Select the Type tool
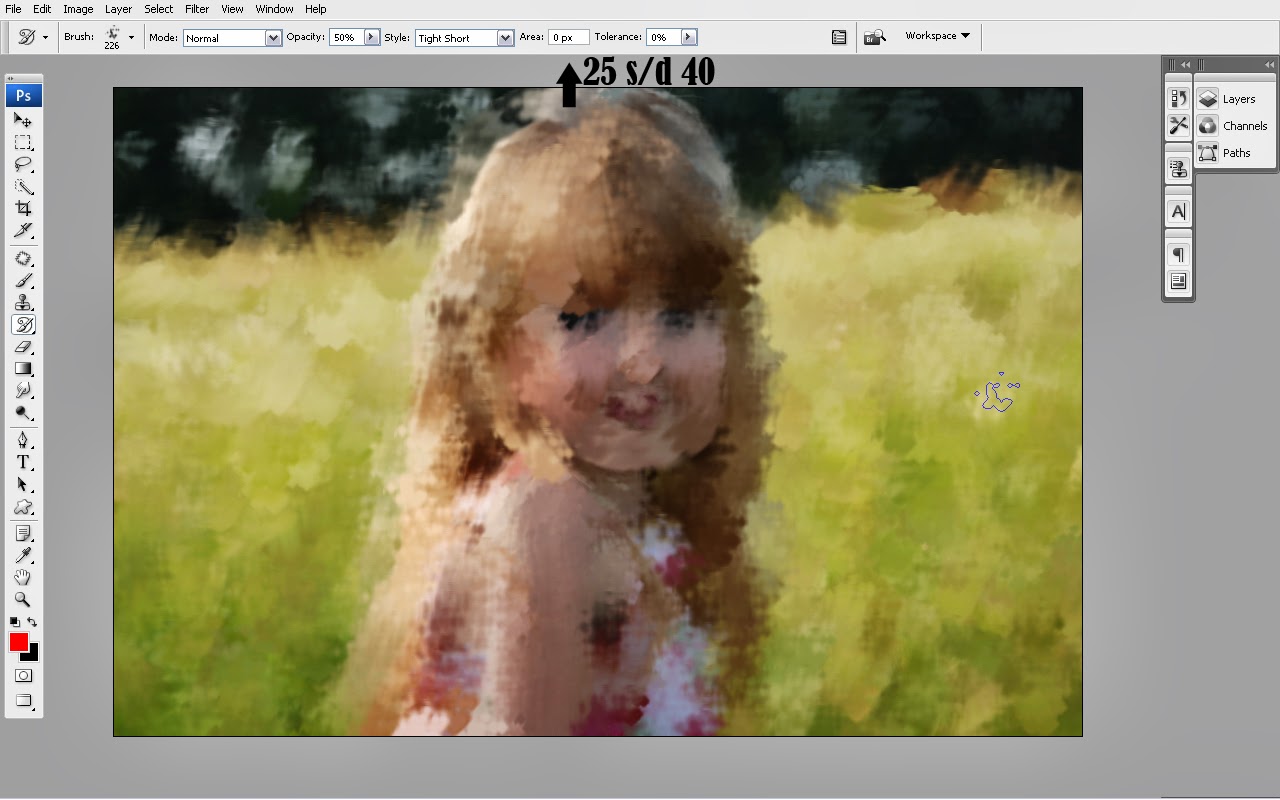This screenshot has width=1280, height=800. point(23,463)
